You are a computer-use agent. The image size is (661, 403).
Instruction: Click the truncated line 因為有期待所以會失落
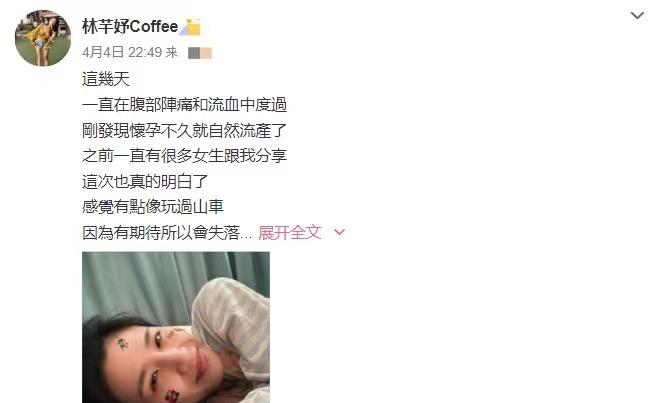pos(167,233)
